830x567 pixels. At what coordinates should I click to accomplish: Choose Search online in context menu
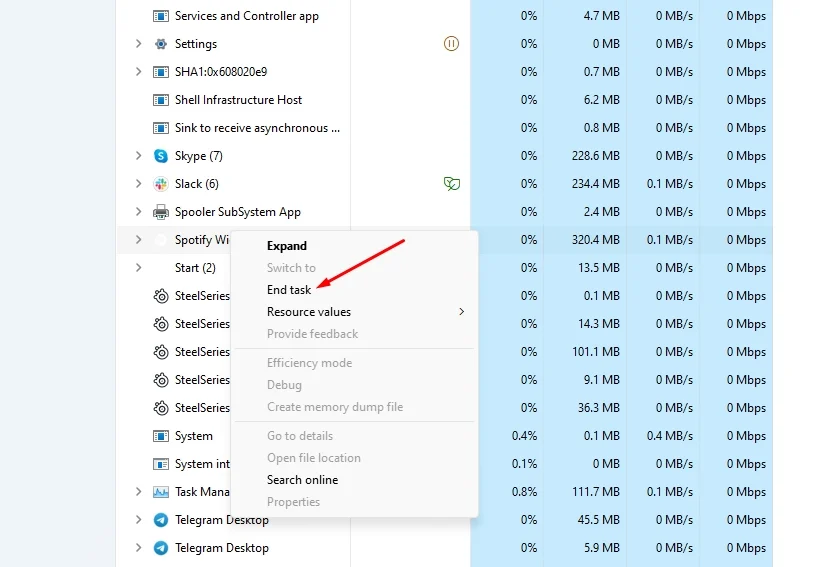click(x=302, y=480)
